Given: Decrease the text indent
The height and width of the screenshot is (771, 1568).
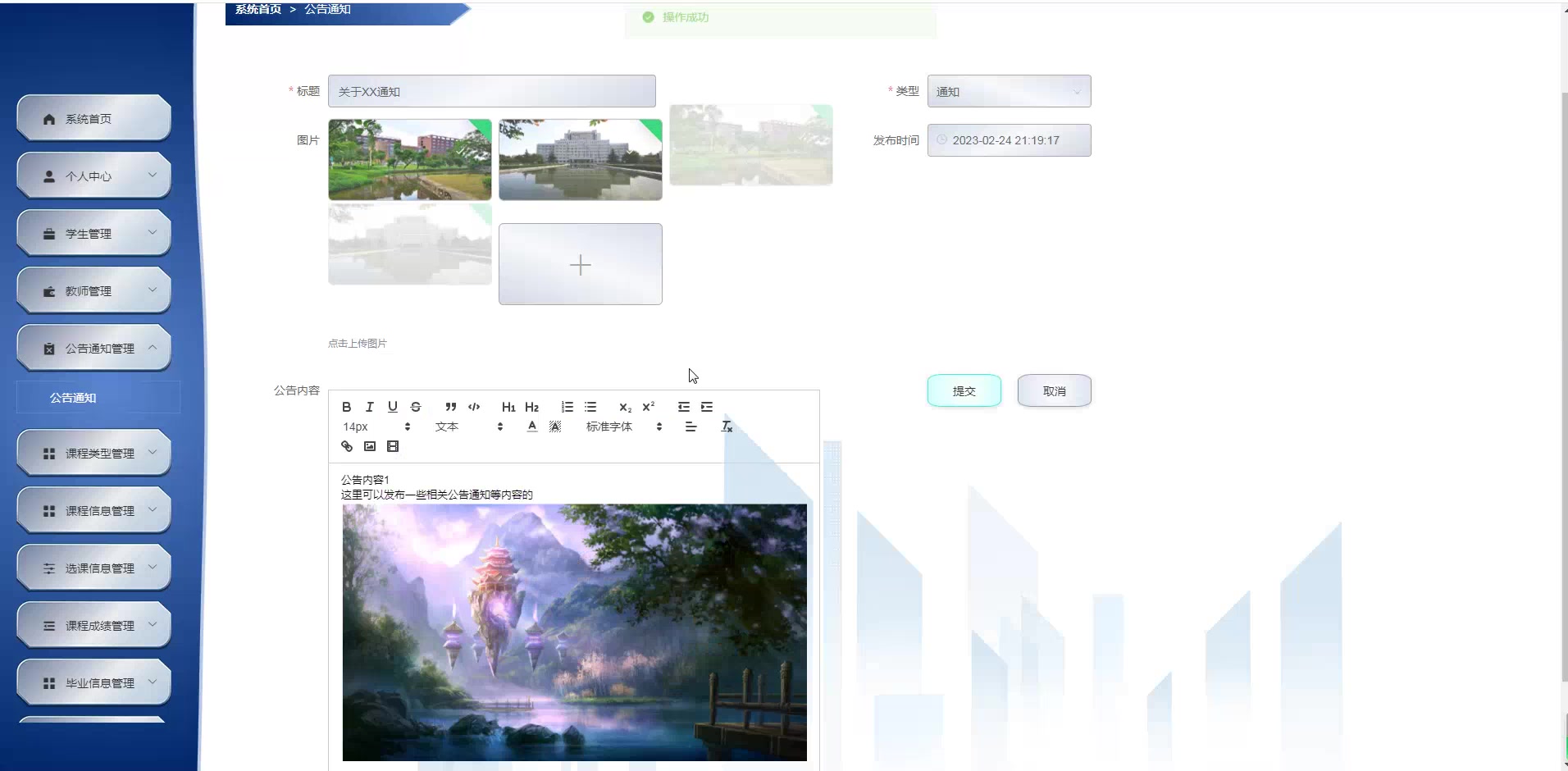Looking at the screenshot, I should pyautogui.click(x=684, y=407).
